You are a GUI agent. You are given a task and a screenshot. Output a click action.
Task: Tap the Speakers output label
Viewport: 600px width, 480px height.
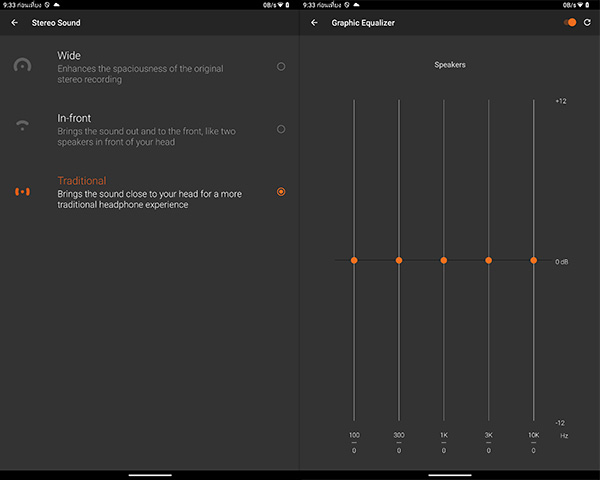tap(449, 65)
